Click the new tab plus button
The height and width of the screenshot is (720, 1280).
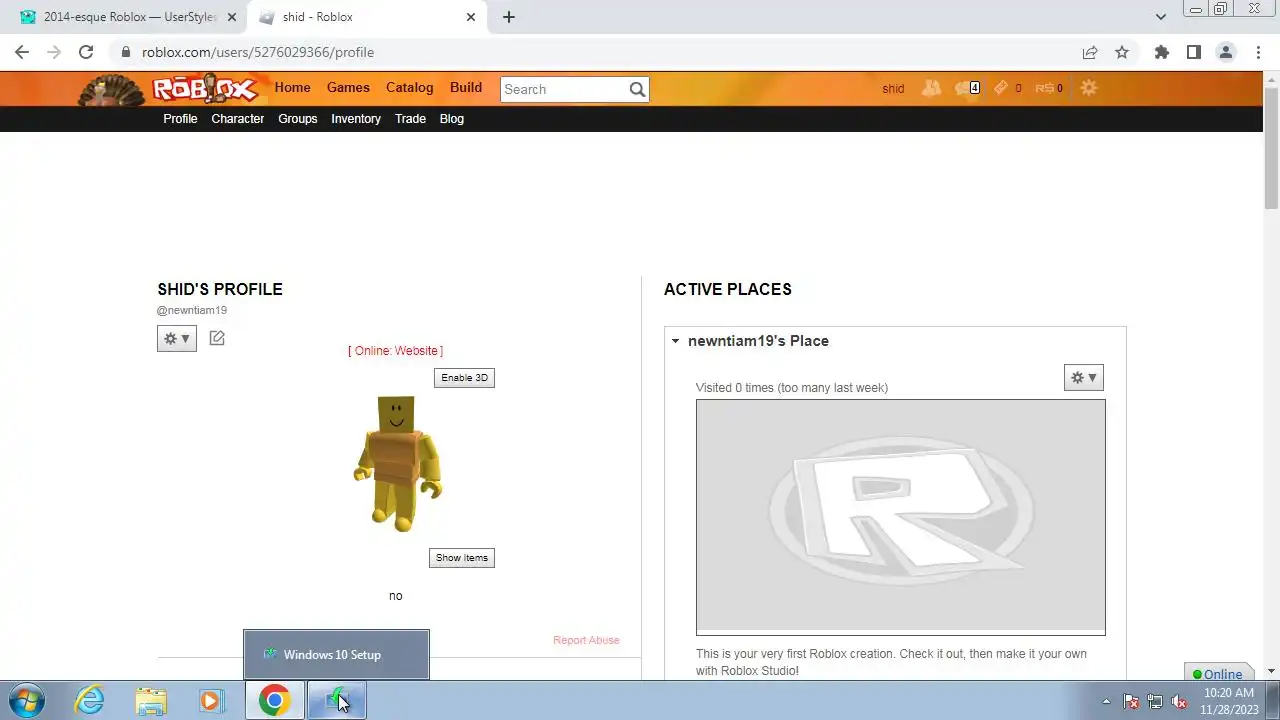(509, 17)
